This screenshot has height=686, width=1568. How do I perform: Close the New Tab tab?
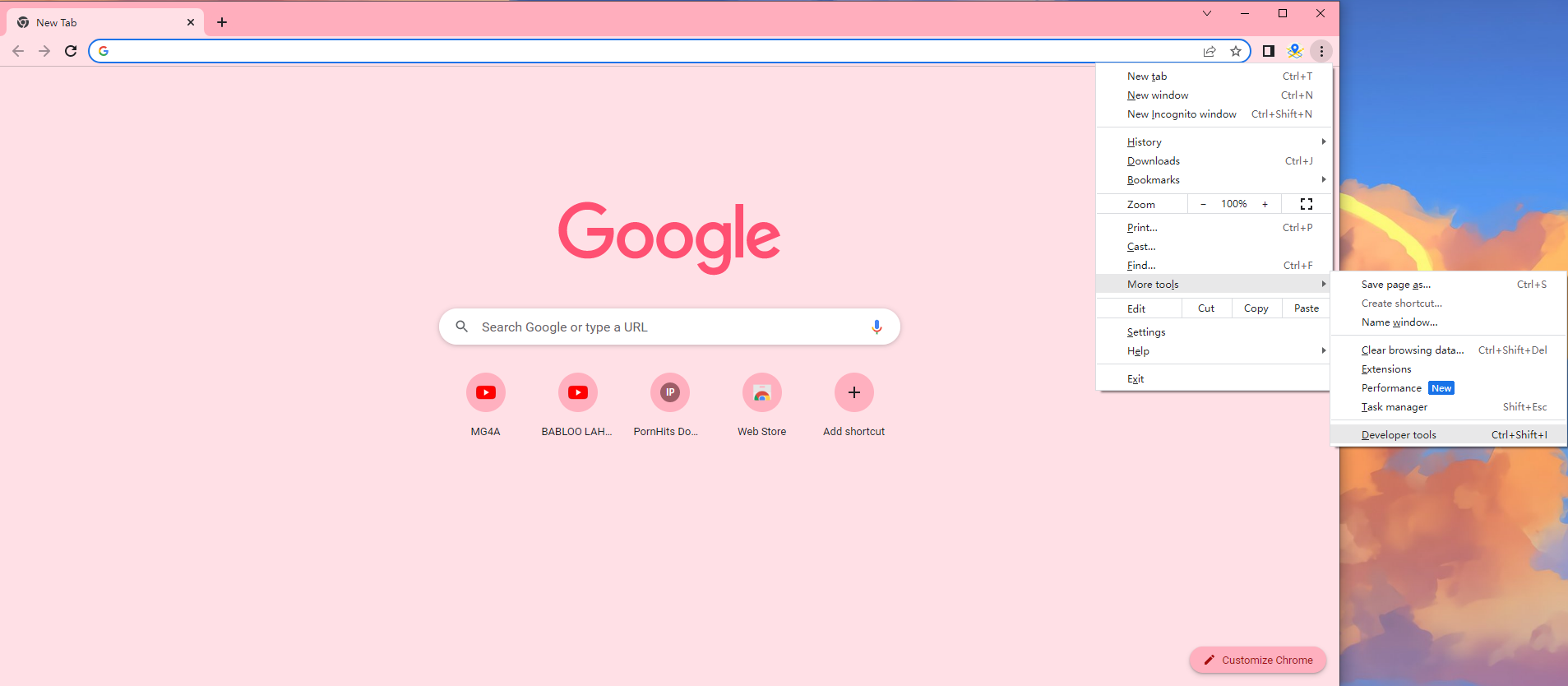pos(191,22)
